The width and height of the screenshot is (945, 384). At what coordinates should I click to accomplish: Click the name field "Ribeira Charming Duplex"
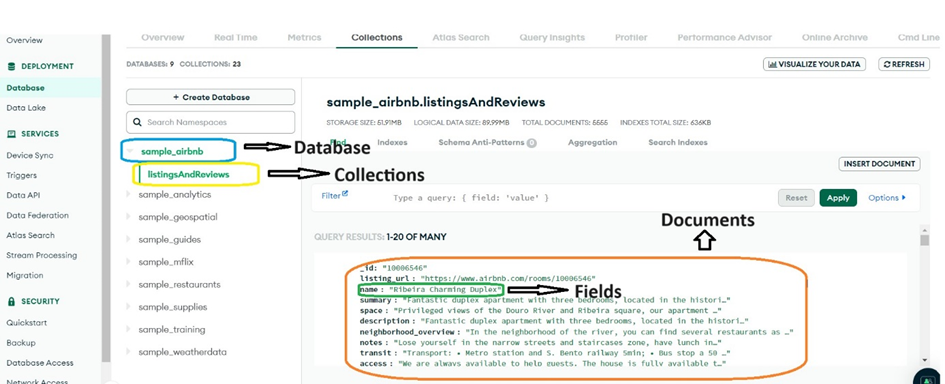(x=431, y=289)
